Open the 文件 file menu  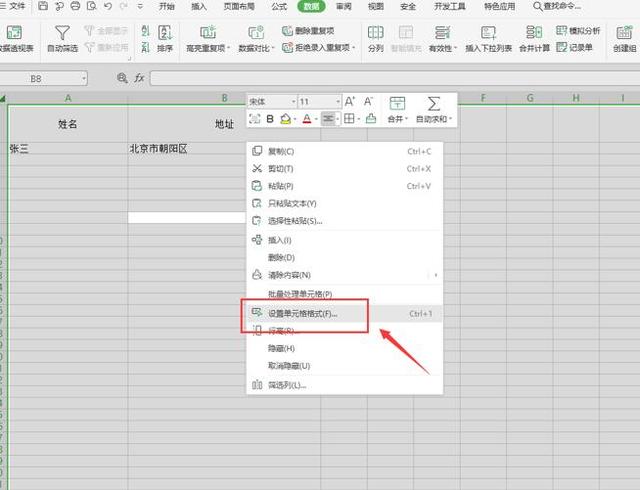(13, 6)
